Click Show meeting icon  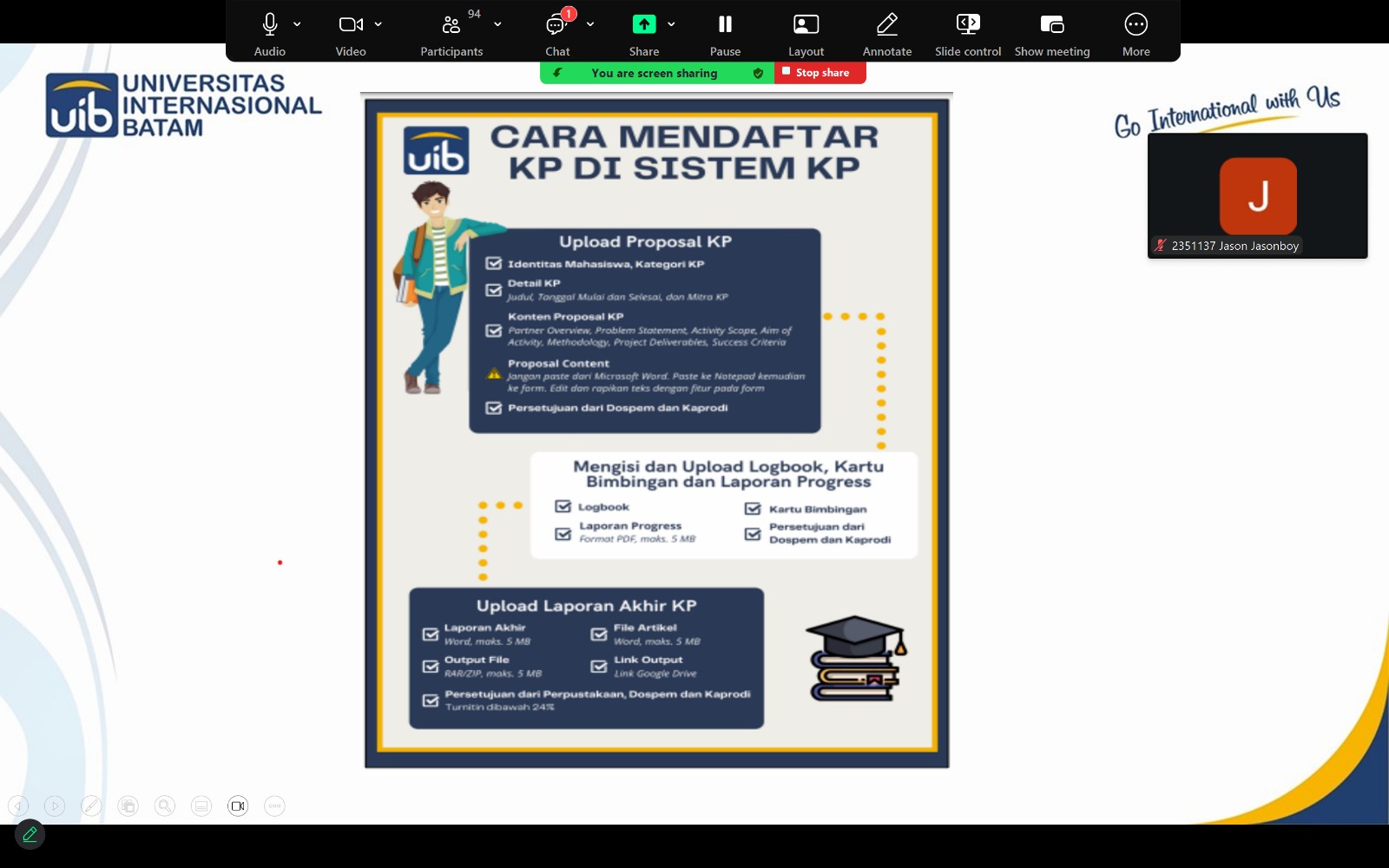tap(1051, 24)
